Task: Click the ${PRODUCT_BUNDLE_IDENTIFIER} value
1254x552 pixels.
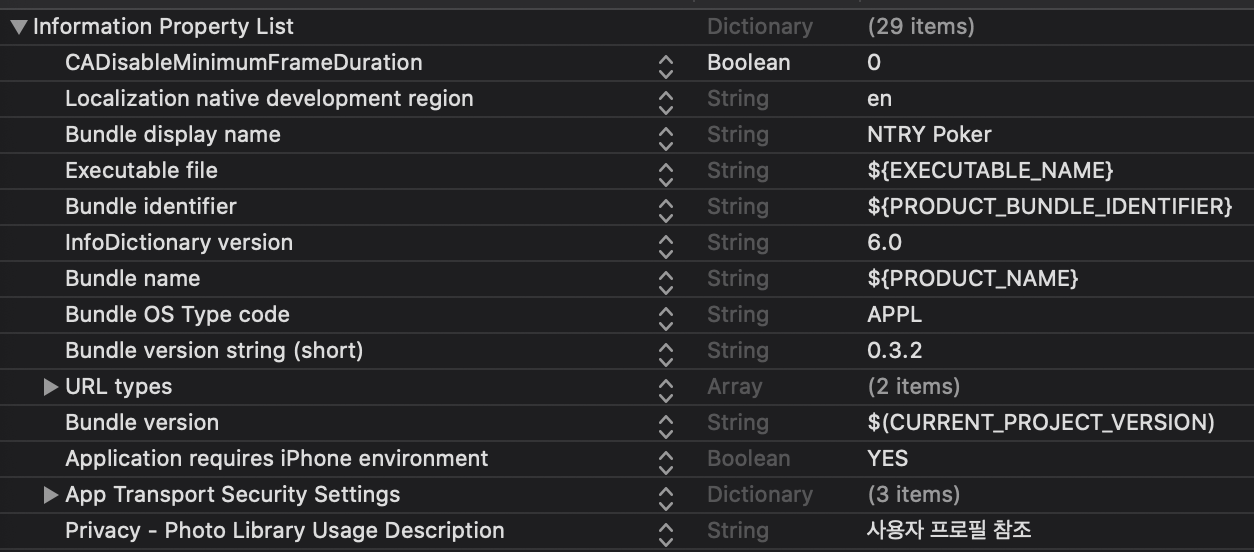Action: tap(1050, 207)
